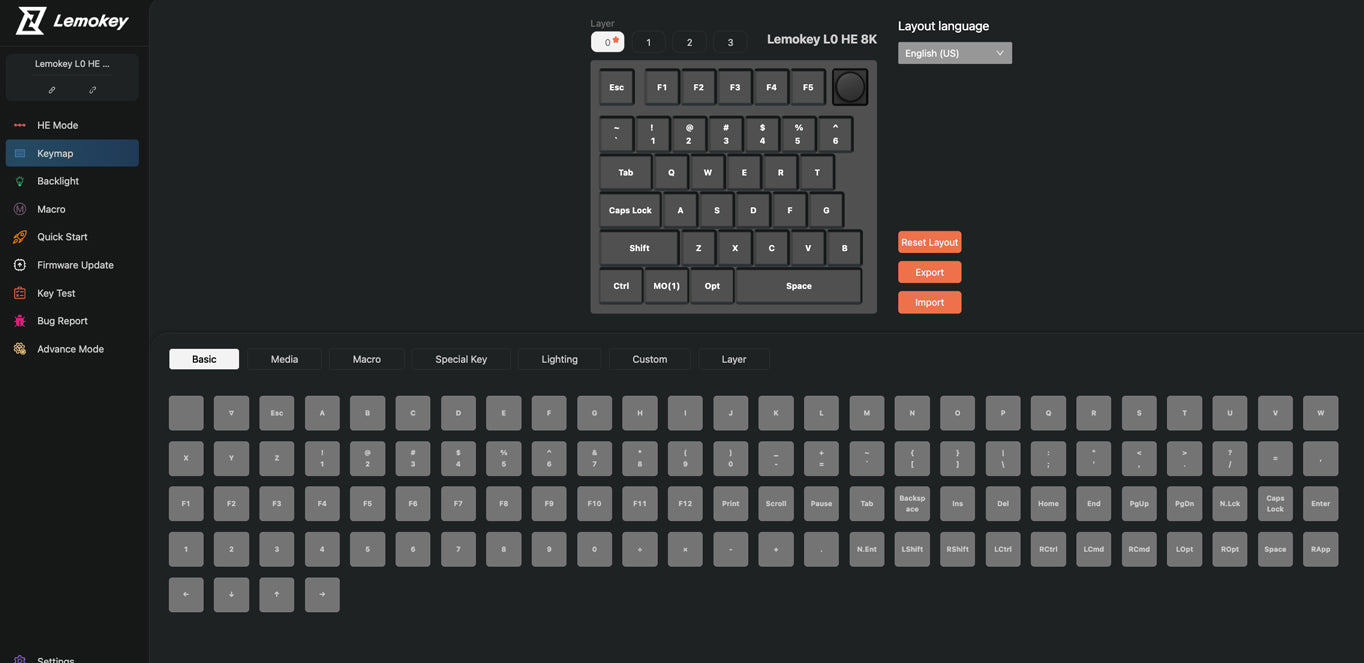Open the Firmware Update page
This screenshot has width=1364, height=663.
click(x=75, y=265)
